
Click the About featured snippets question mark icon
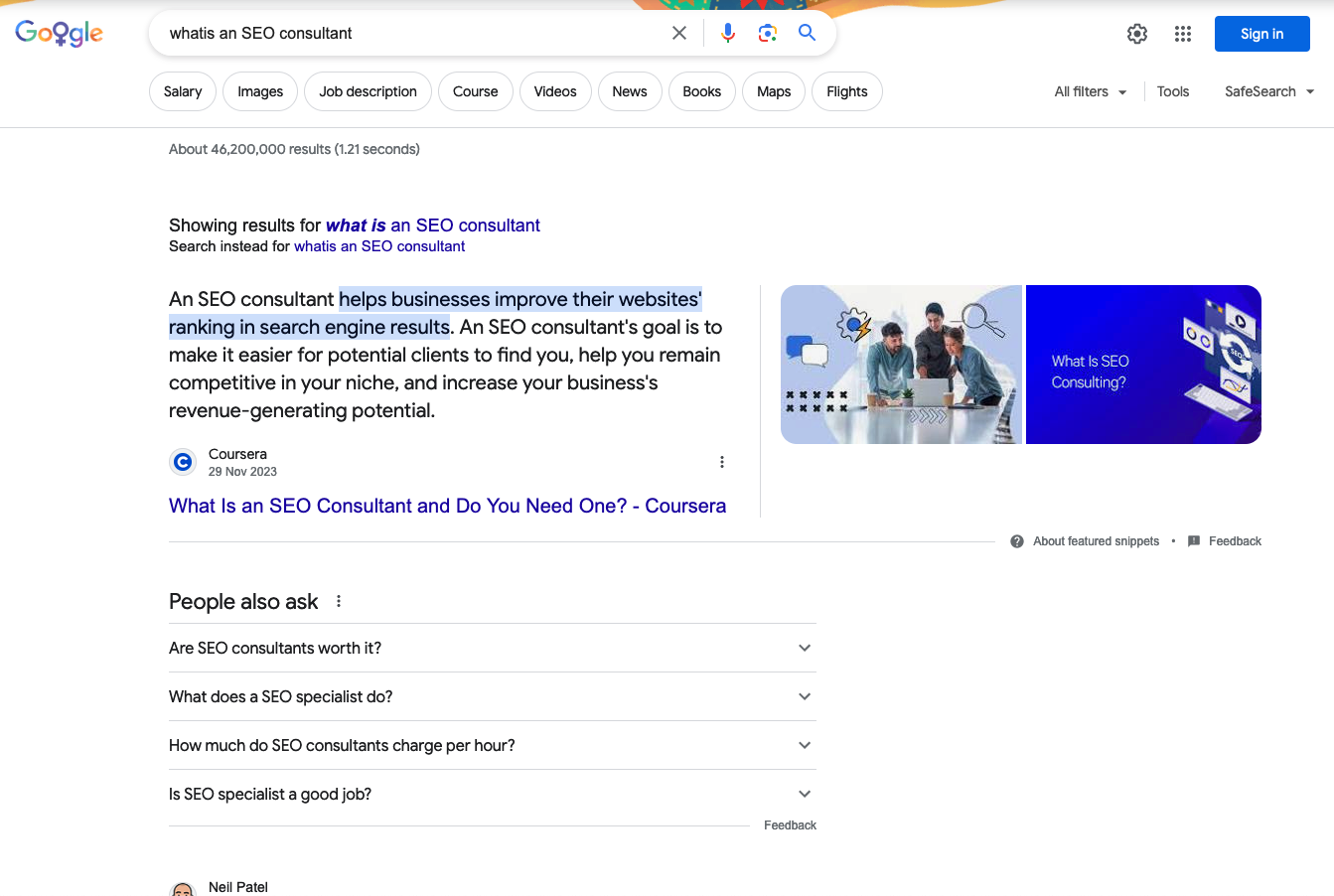[1016, 540]
